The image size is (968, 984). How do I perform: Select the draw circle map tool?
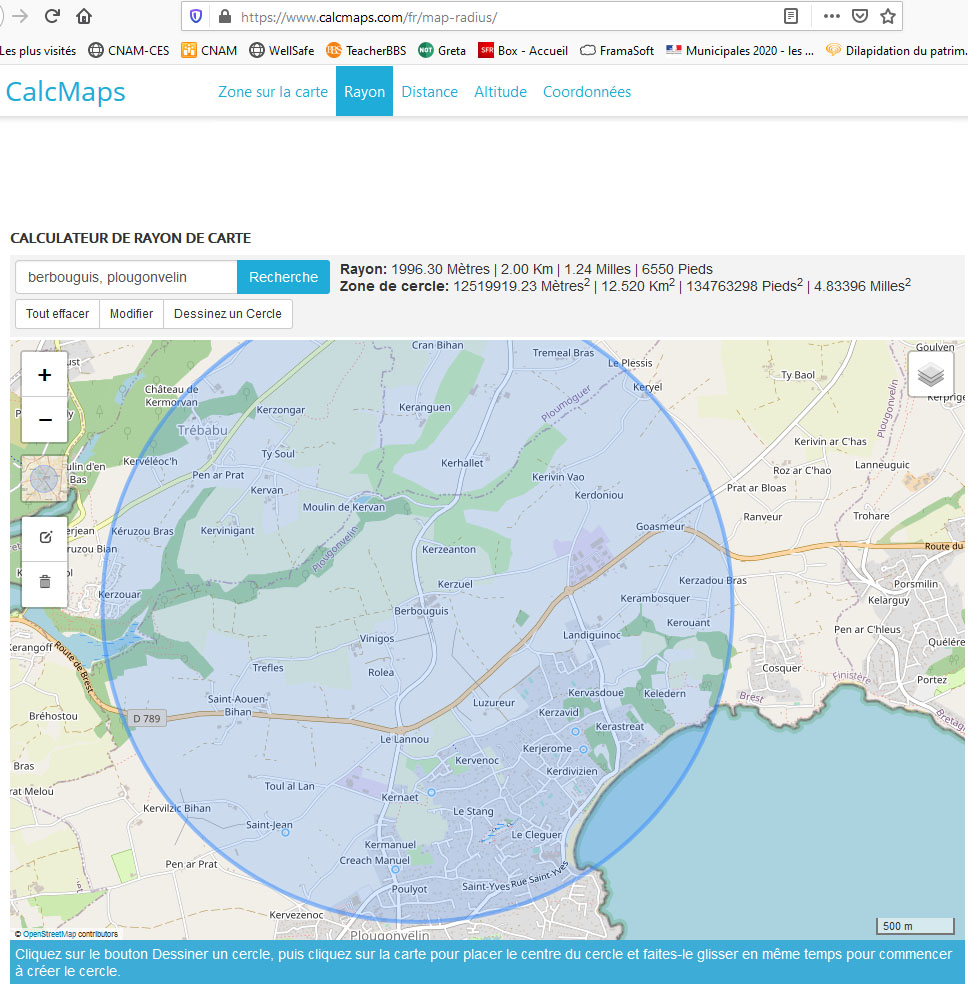[x=45, y=479]
